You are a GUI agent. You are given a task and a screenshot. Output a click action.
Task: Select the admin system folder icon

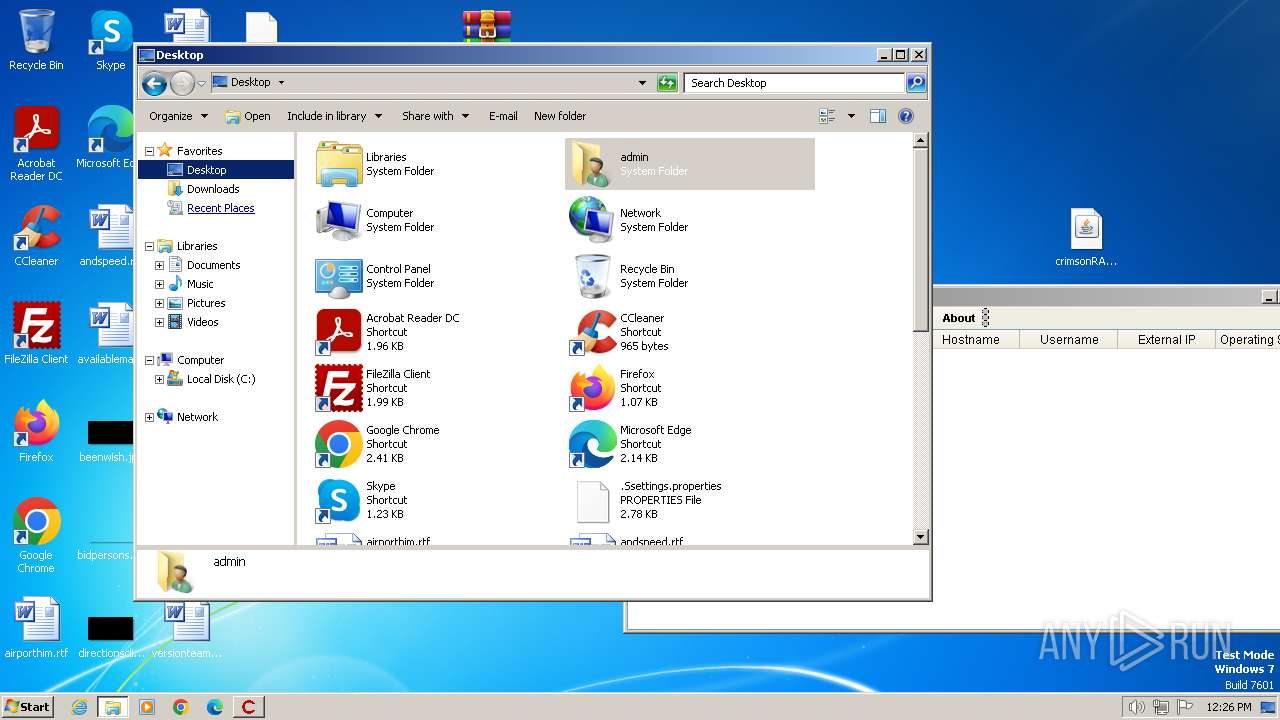point(593,164)
